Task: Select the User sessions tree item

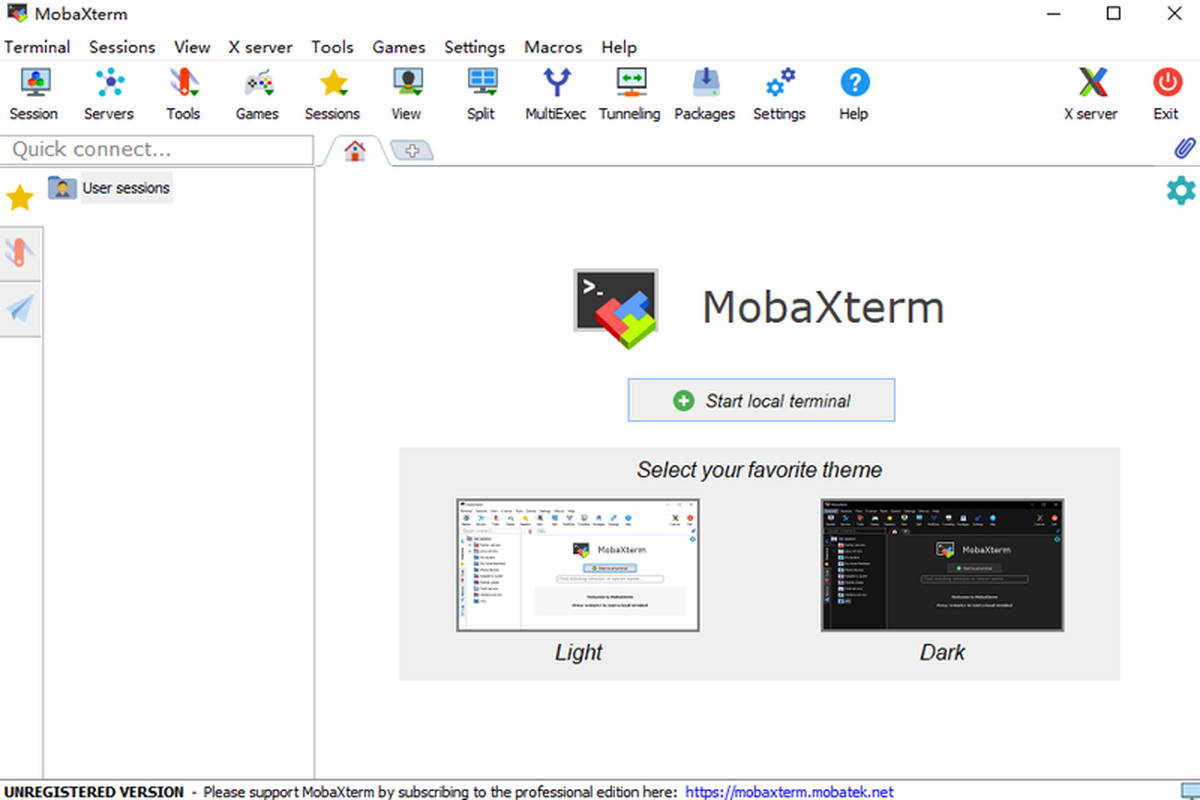Action: click(x=125, y=188)
